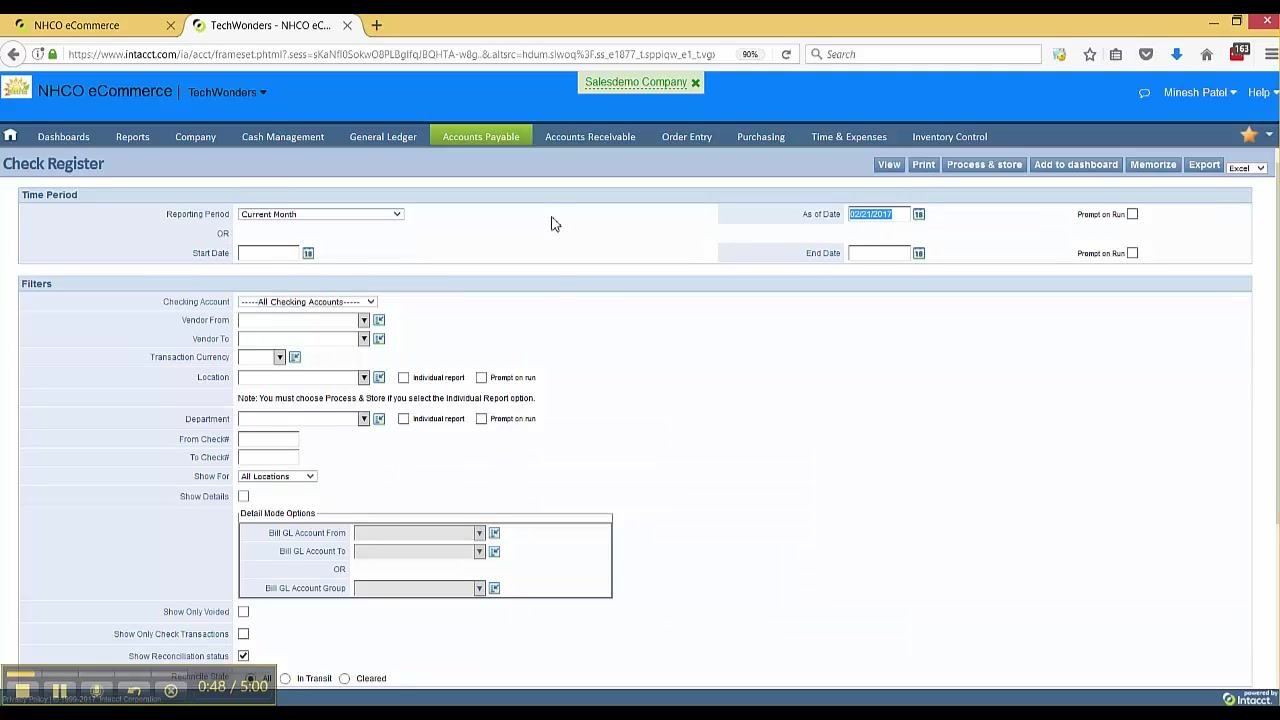Open calendar picker for Start Date
Screen dimensions: 1280x720
pyautogui.click(x=308, y=253)
